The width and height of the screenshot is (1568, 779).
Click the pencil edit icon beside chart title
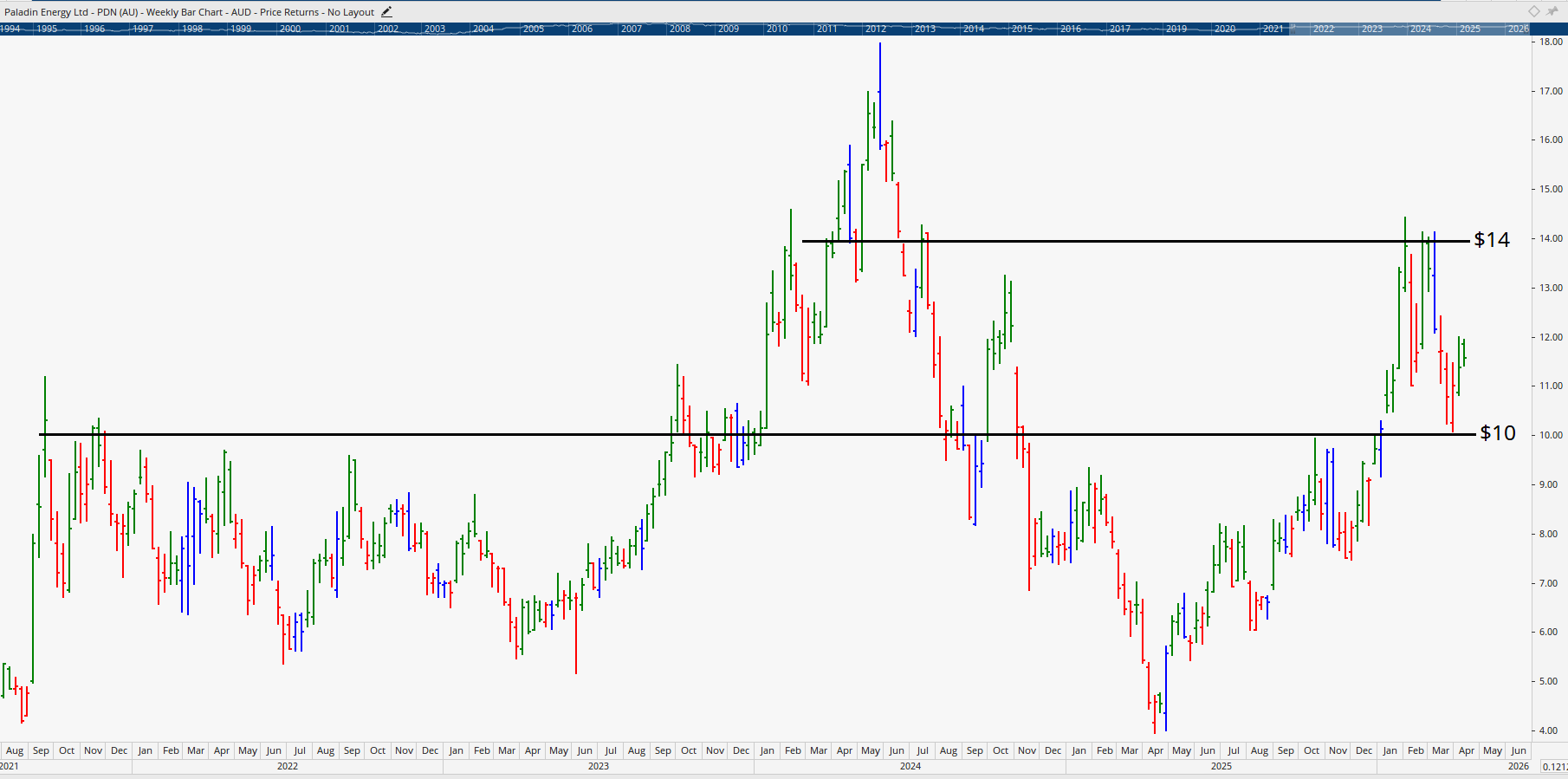pos(386,12)
